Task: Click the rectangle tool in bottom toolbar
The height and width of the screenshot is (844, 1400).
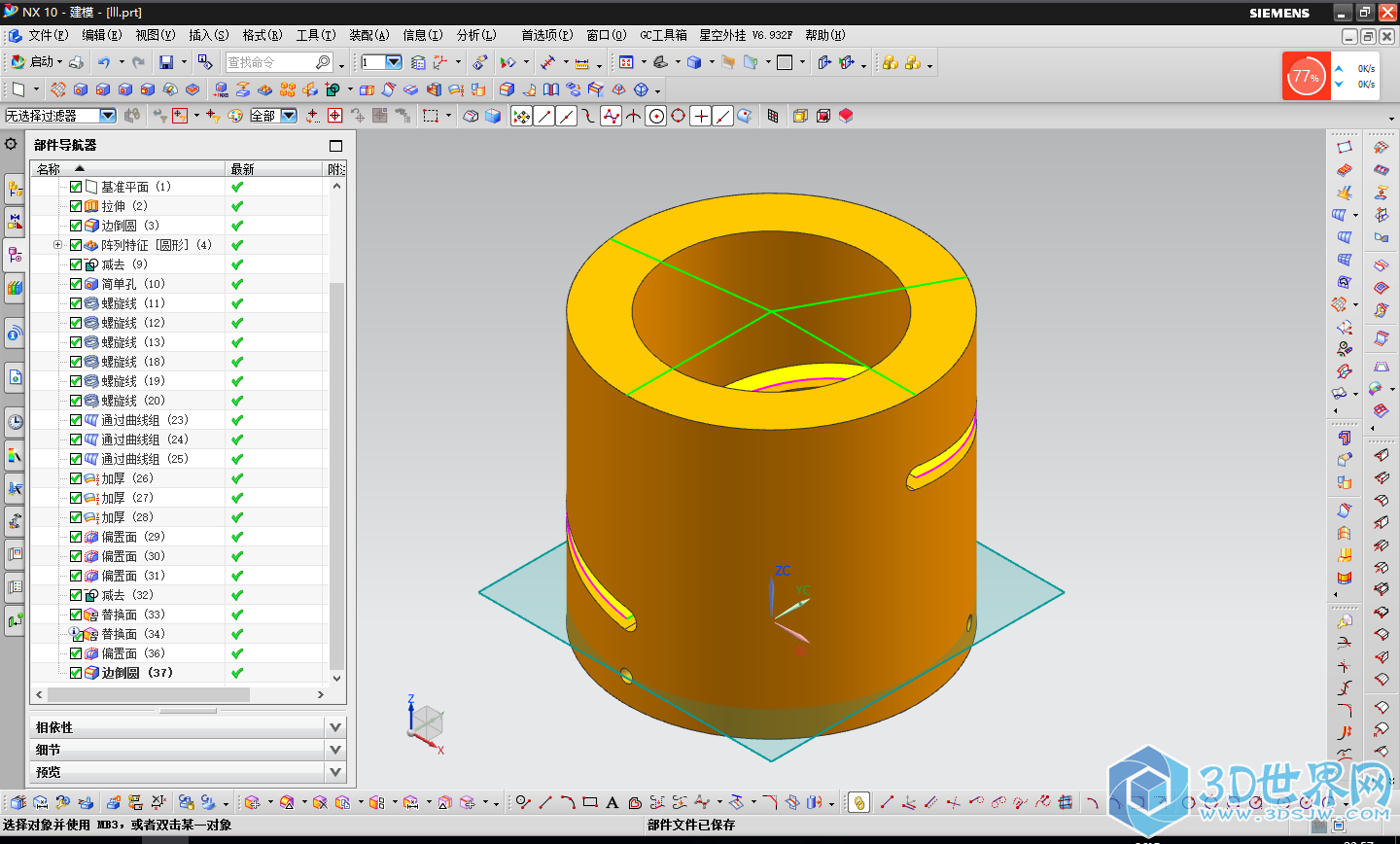Action: [x=590, y=802]
